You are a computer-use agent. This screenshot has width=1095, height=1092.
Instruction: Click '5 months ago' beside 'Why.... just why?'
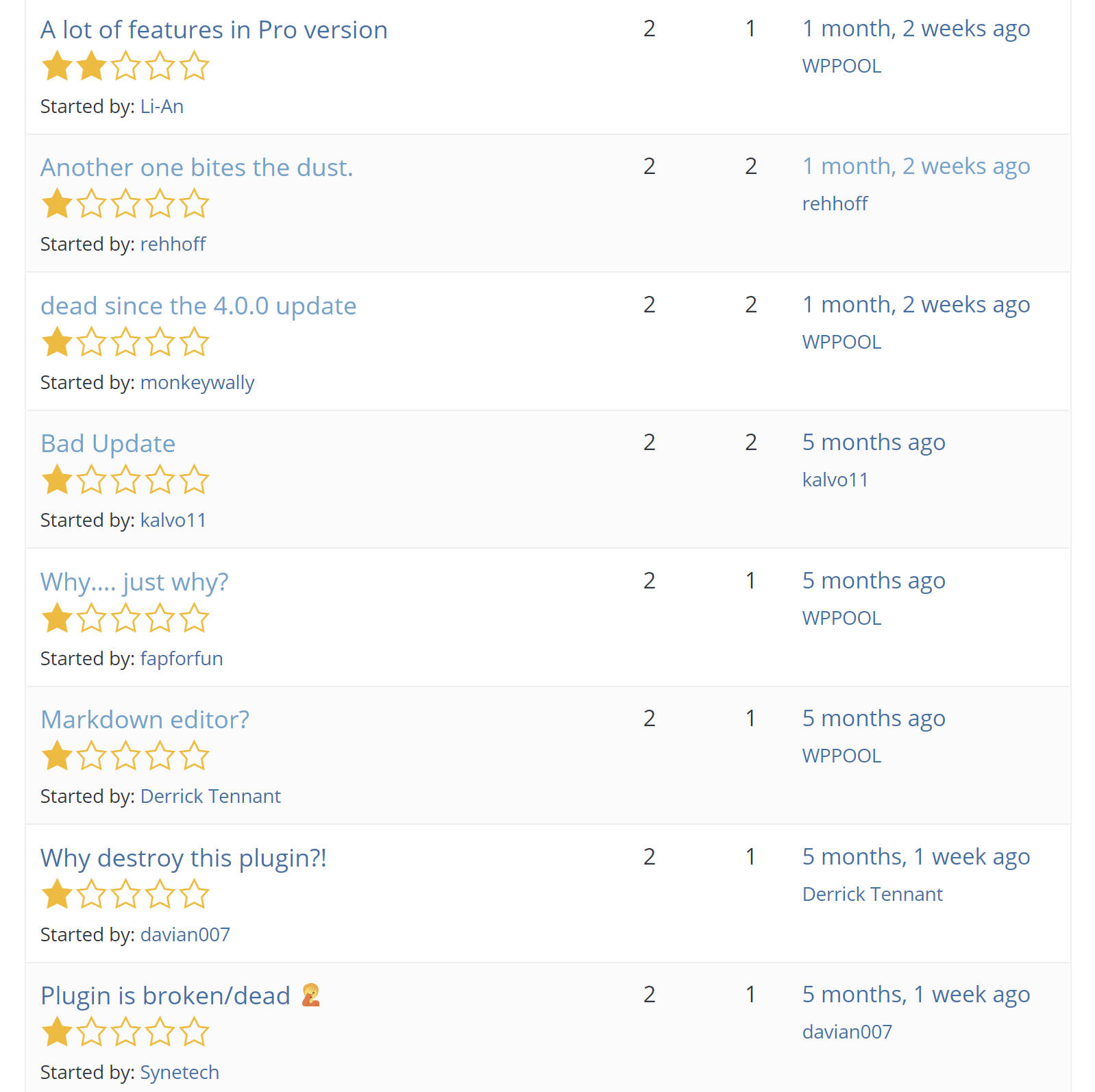(874, 580)
